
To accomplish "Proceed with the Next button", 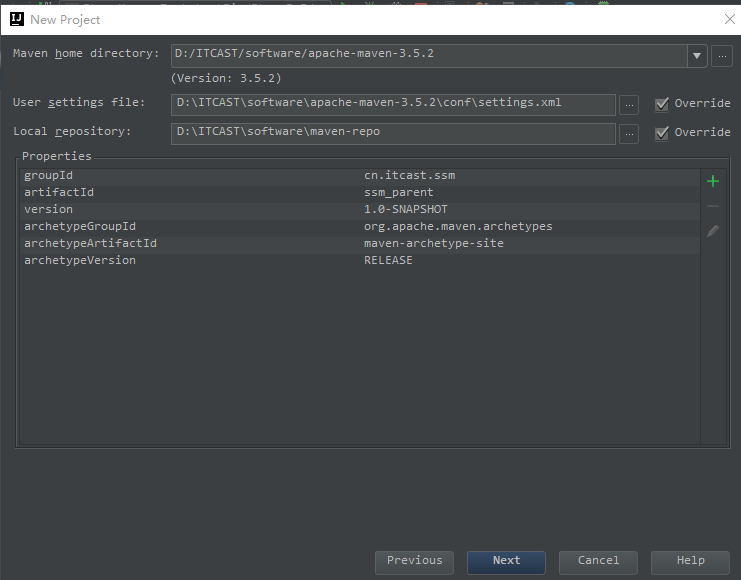I will coord(506,562).
